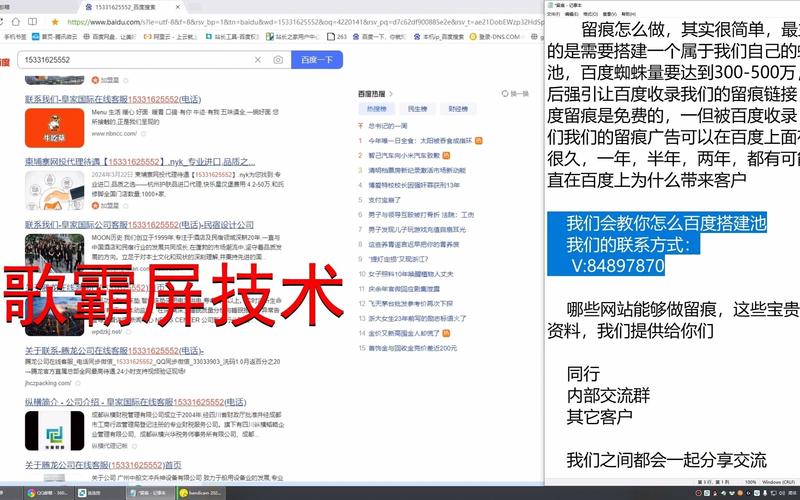
Task: Click the 同行 line in Notepad
Action: (583, 374)
